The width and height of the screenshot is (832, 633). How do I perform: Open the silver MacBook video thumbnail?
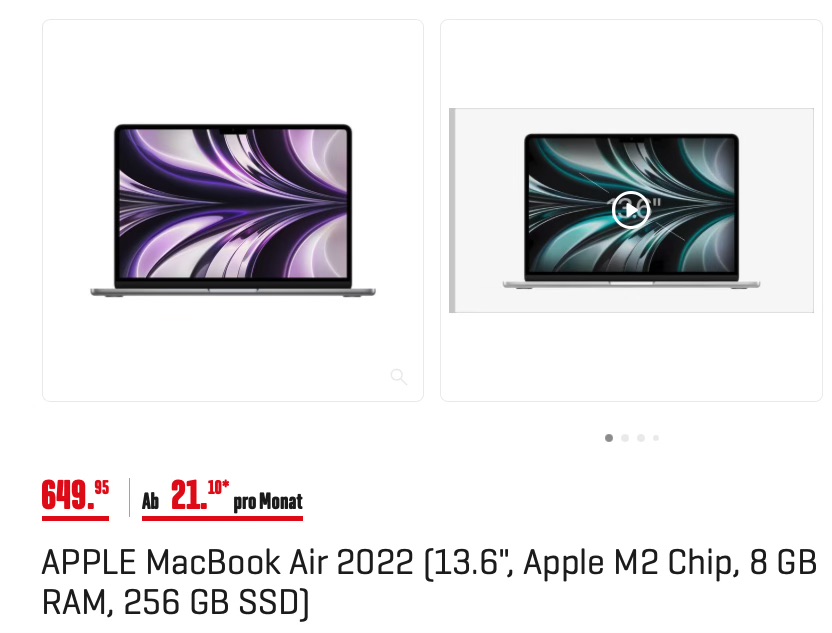(631, 211)
